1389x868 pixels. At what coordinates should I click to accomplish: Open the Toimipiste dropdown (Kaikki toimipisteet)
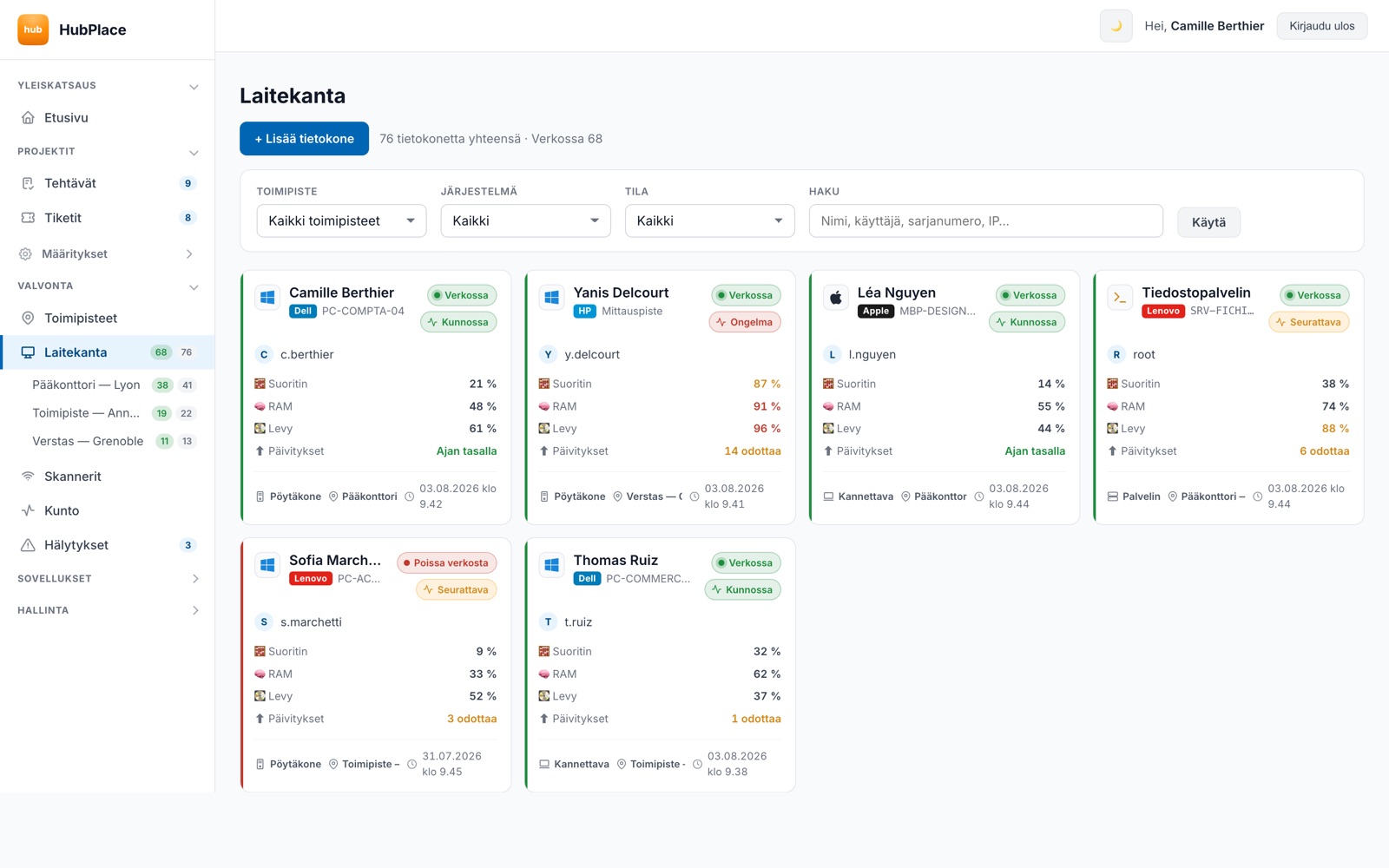click(341, 220)
